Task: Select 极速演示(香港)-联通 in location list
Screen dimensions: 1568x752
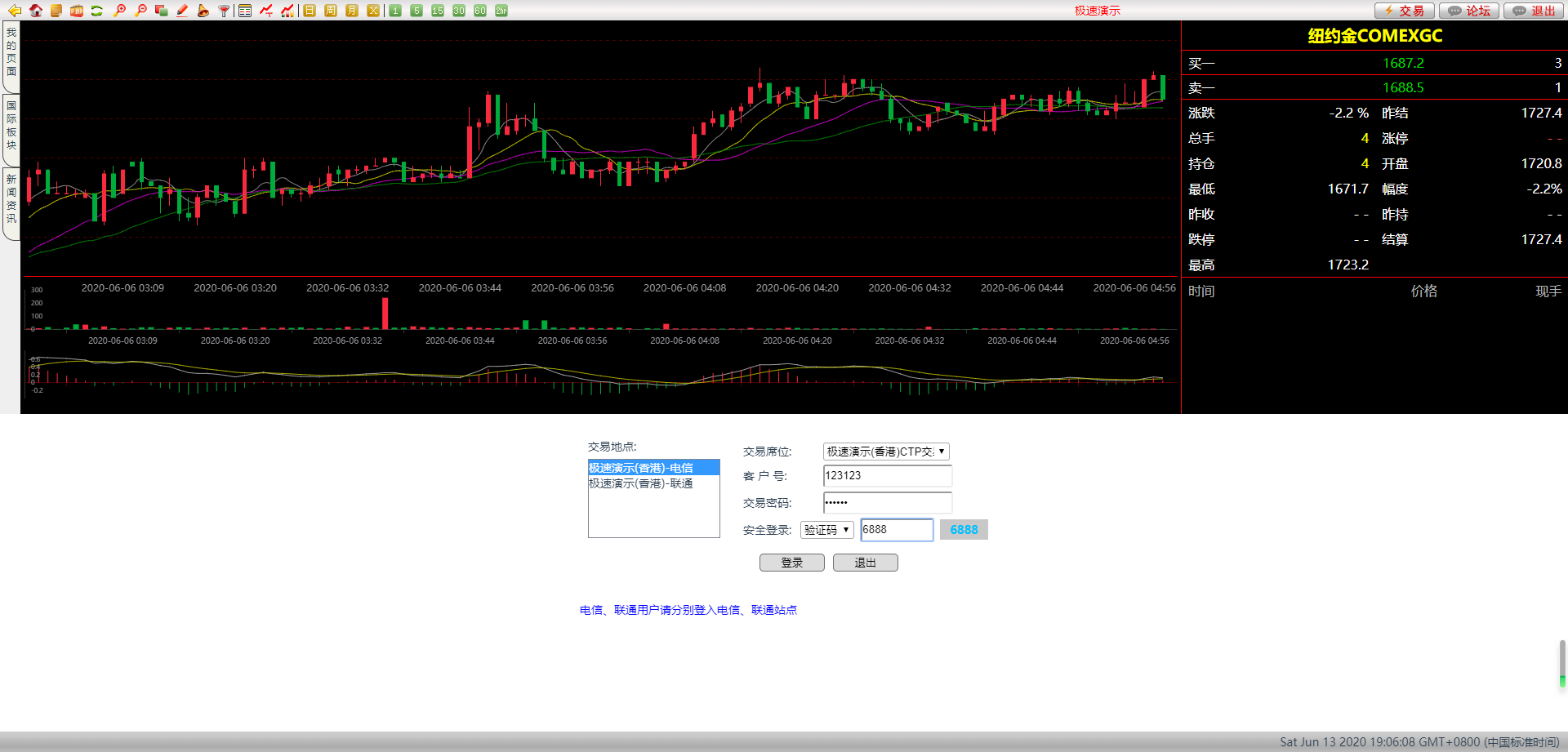Action: point(641,483)
